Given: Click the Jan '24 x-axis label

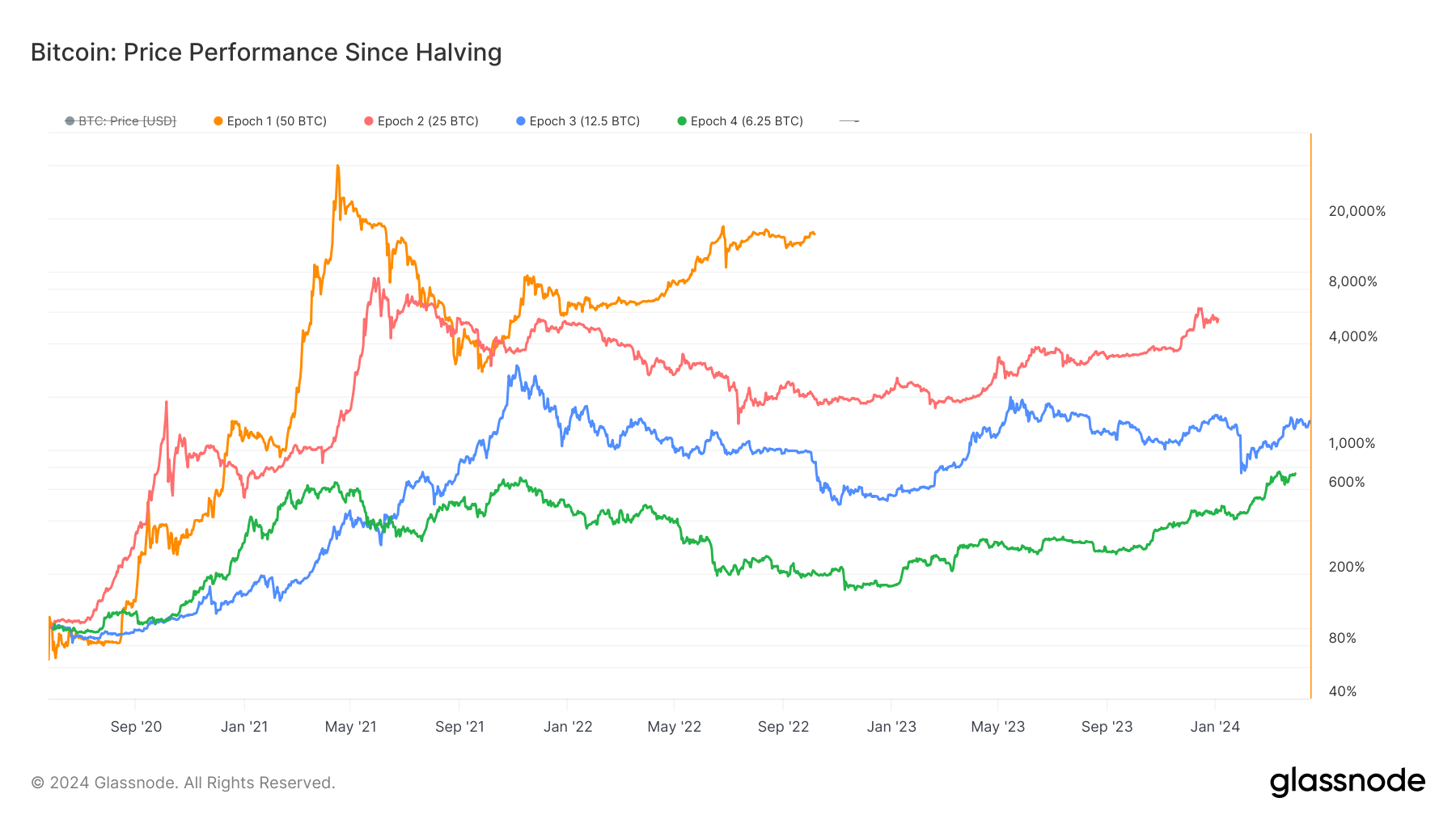Looking at the screenshot, I should tap(1215, 727).
